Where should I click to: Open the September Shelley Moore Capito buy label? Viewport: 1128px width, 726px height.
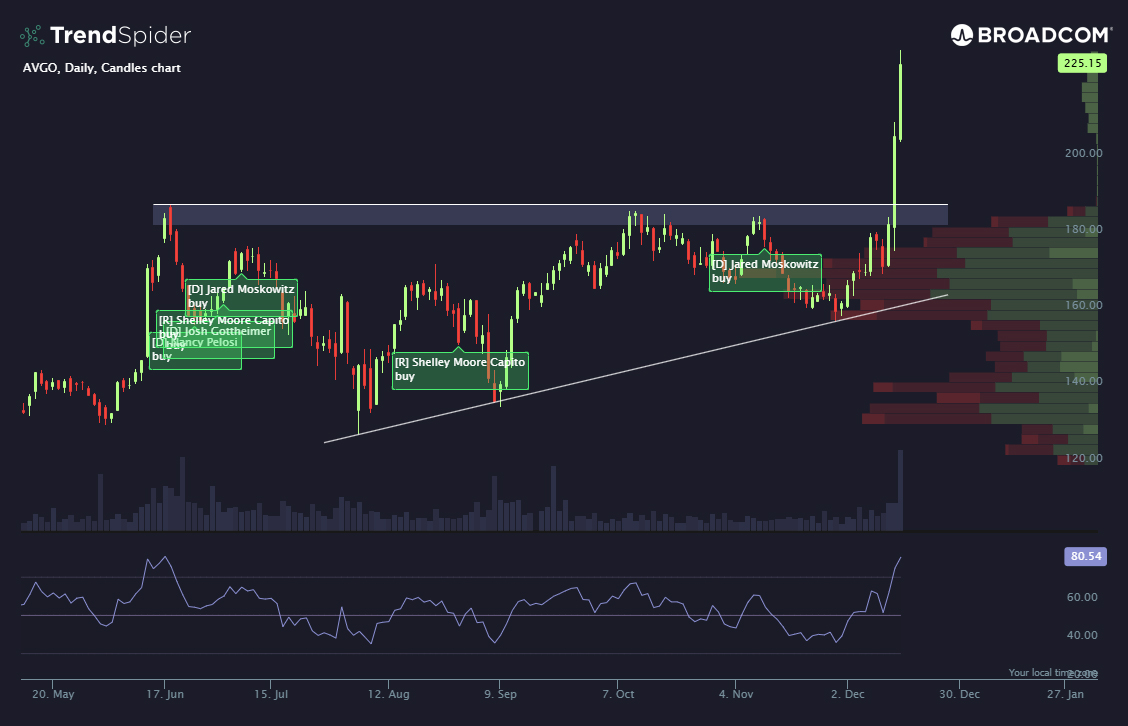[x=460, y=371]
